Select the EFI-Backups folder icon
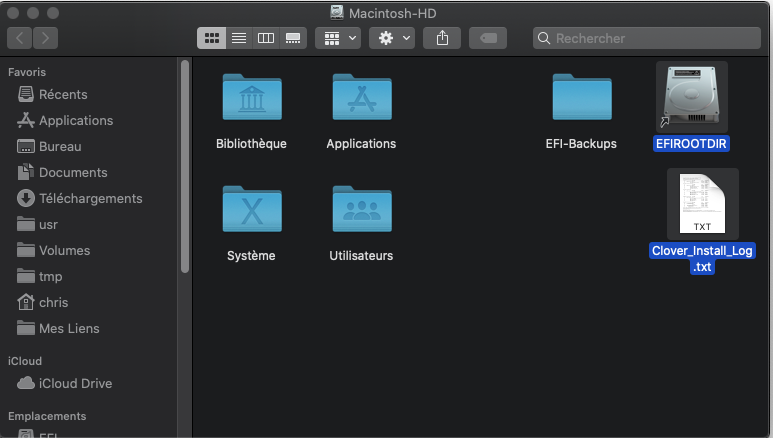The width and height of the screenshot is (773, 438). point(582,97)
